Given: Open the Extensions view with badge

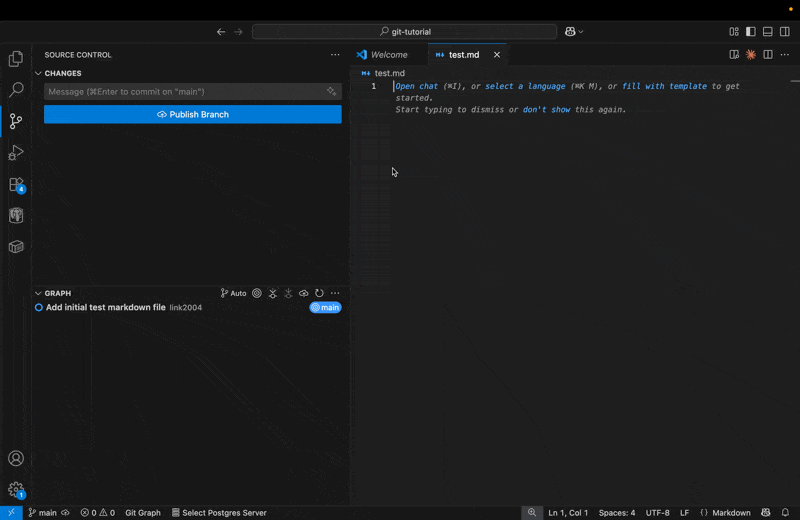Looking at the screenshot, I should (16, 184).
